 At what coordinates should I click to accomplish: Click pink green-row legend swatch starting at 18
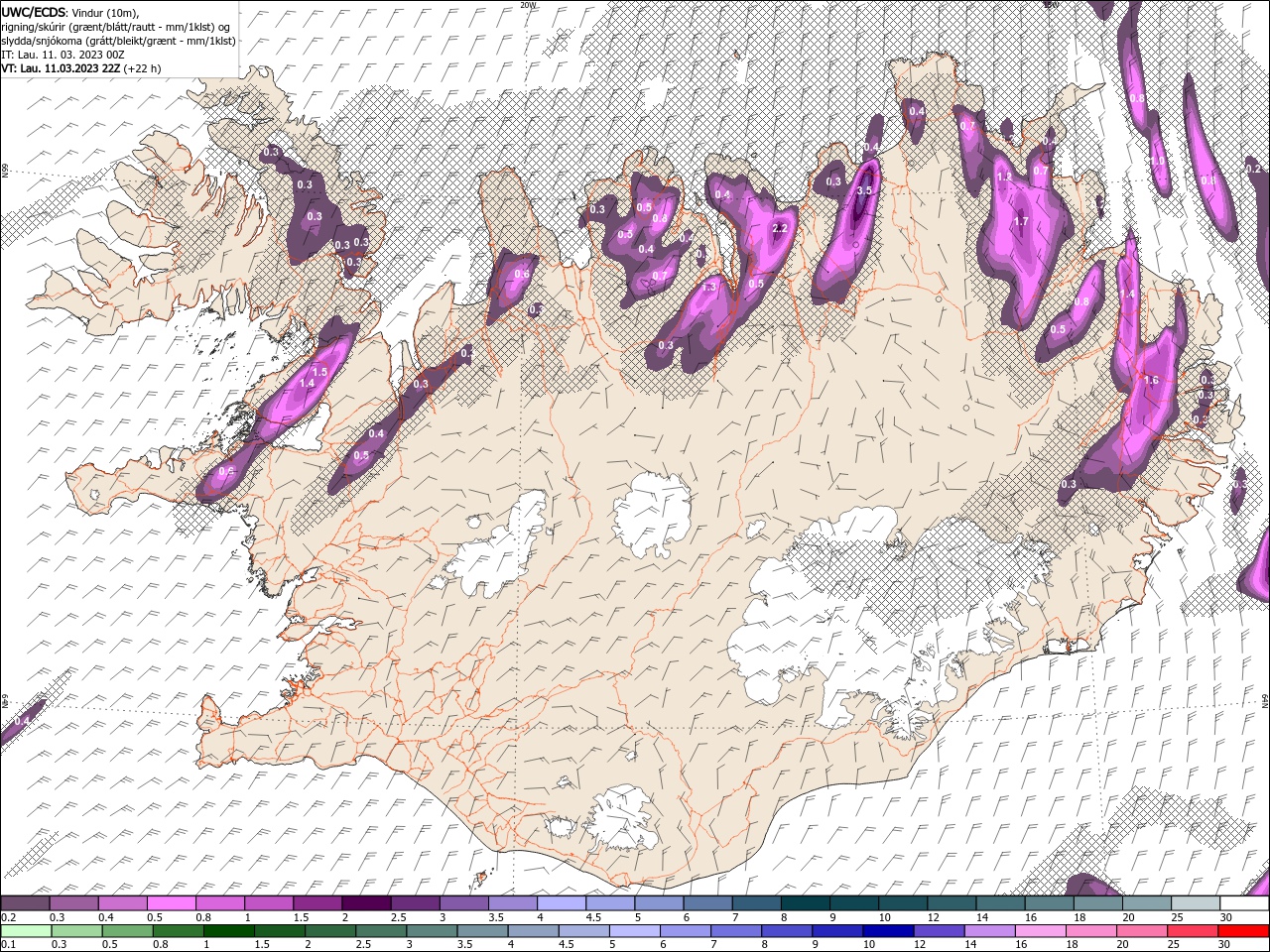pos(1092,931)
